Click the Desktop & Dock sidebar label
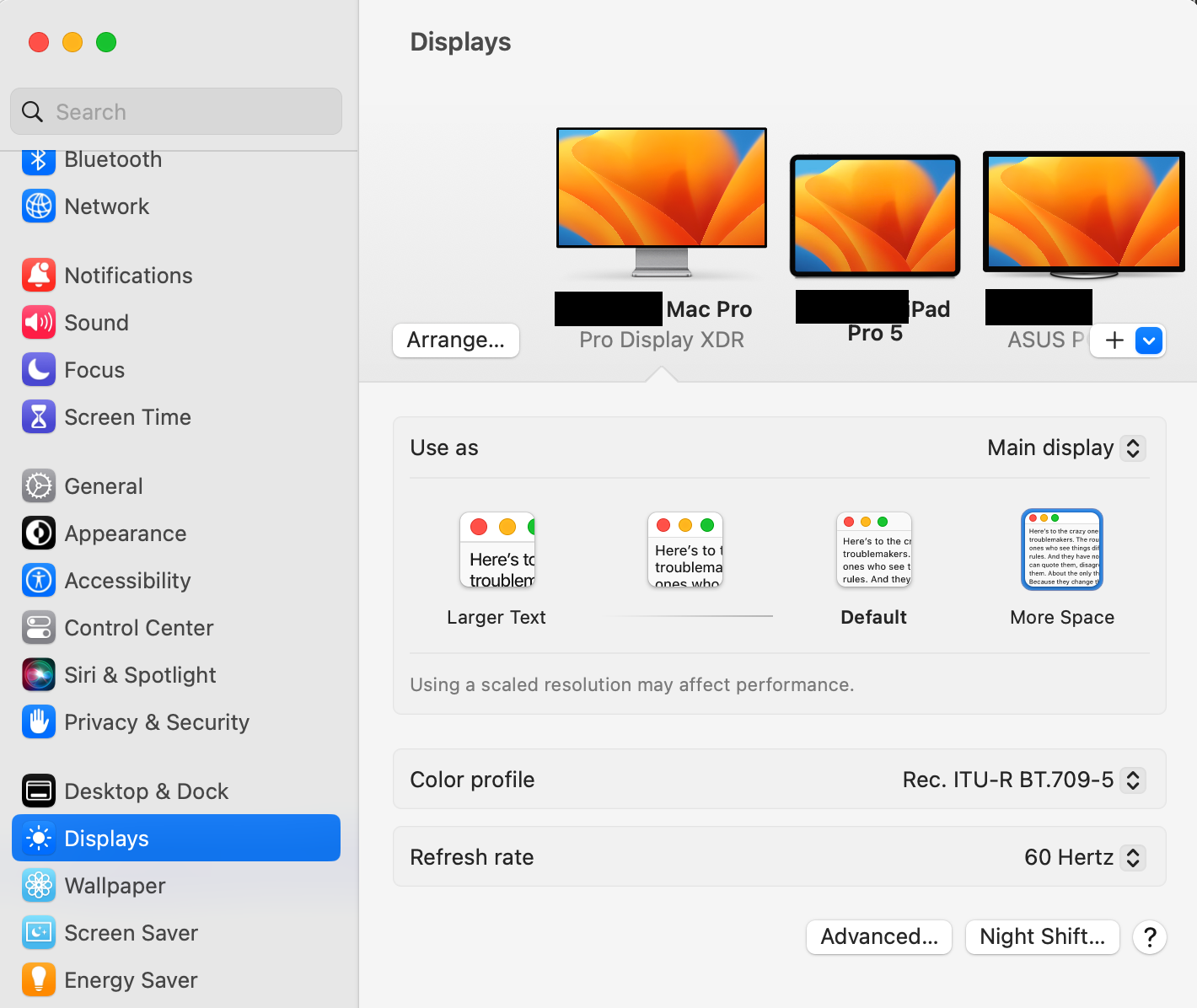 coord(147,791)
